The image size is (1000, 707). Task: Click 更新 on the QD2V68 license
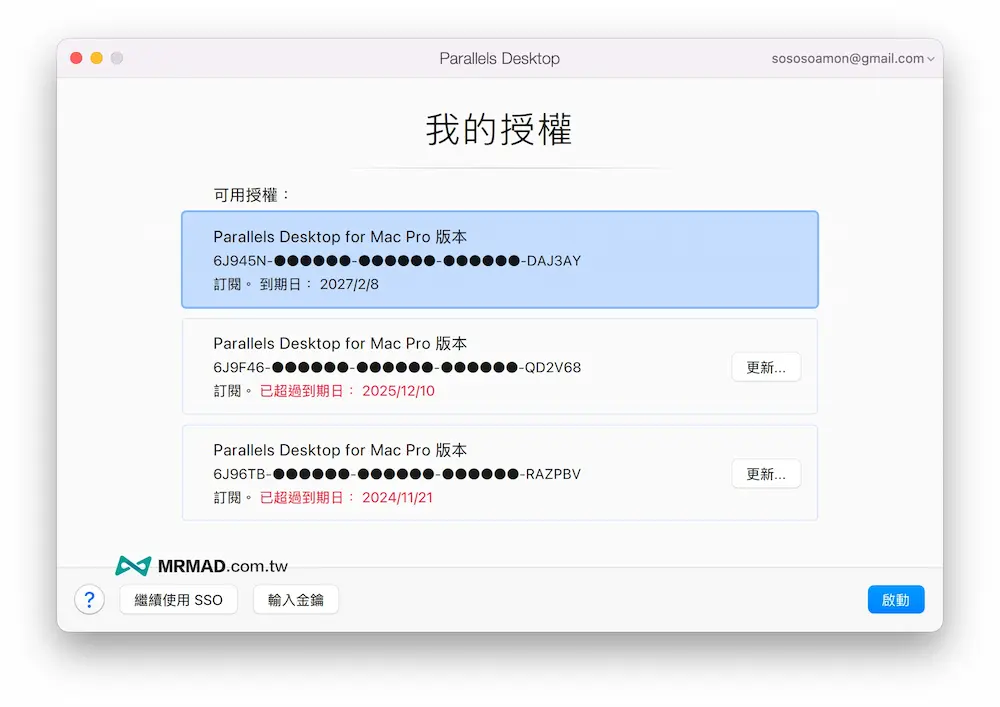pos(766,366)
